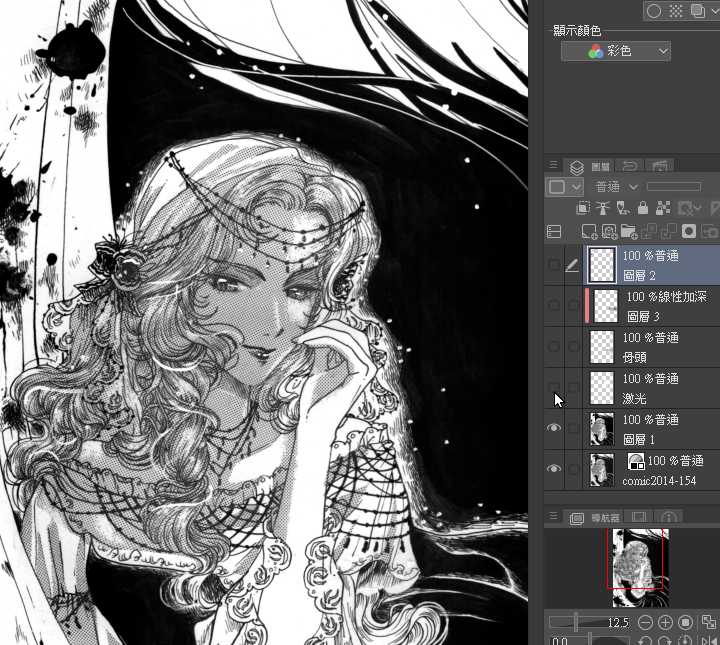Open the palette color dropdown
Viewport: 720px width, 645px height.
click(x=564, y=187)
